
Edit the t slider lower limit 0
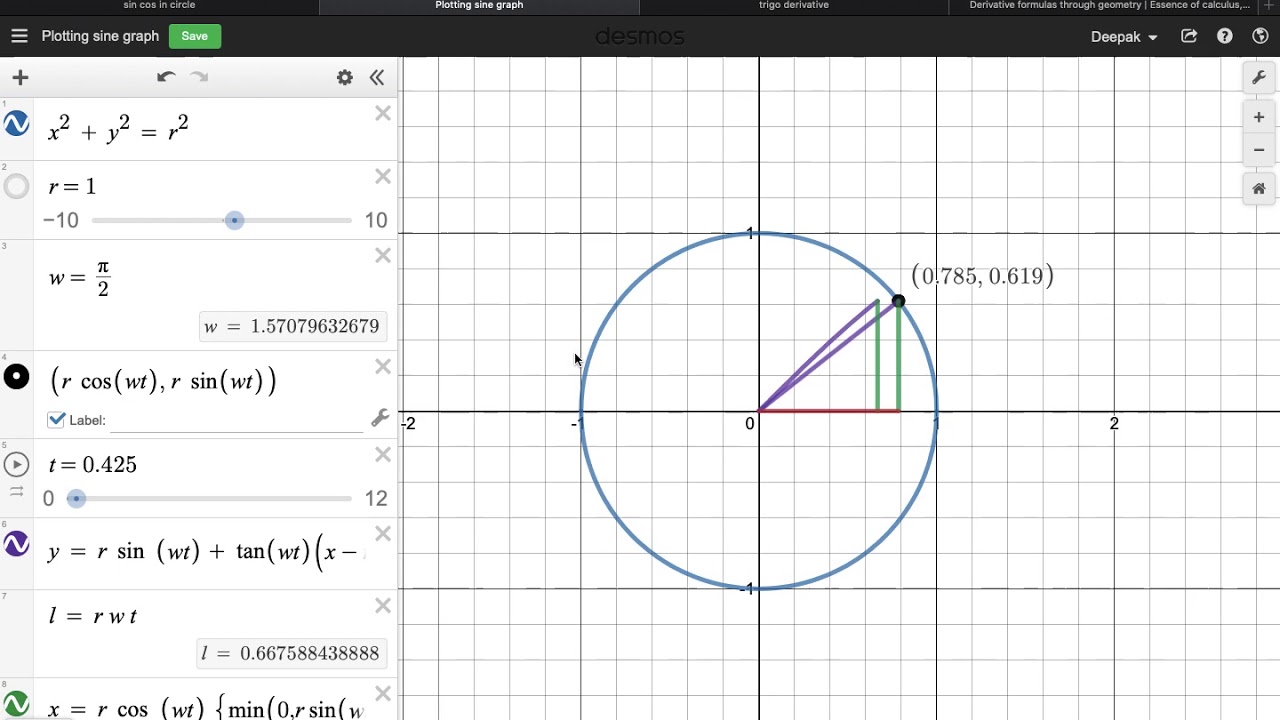48,498
